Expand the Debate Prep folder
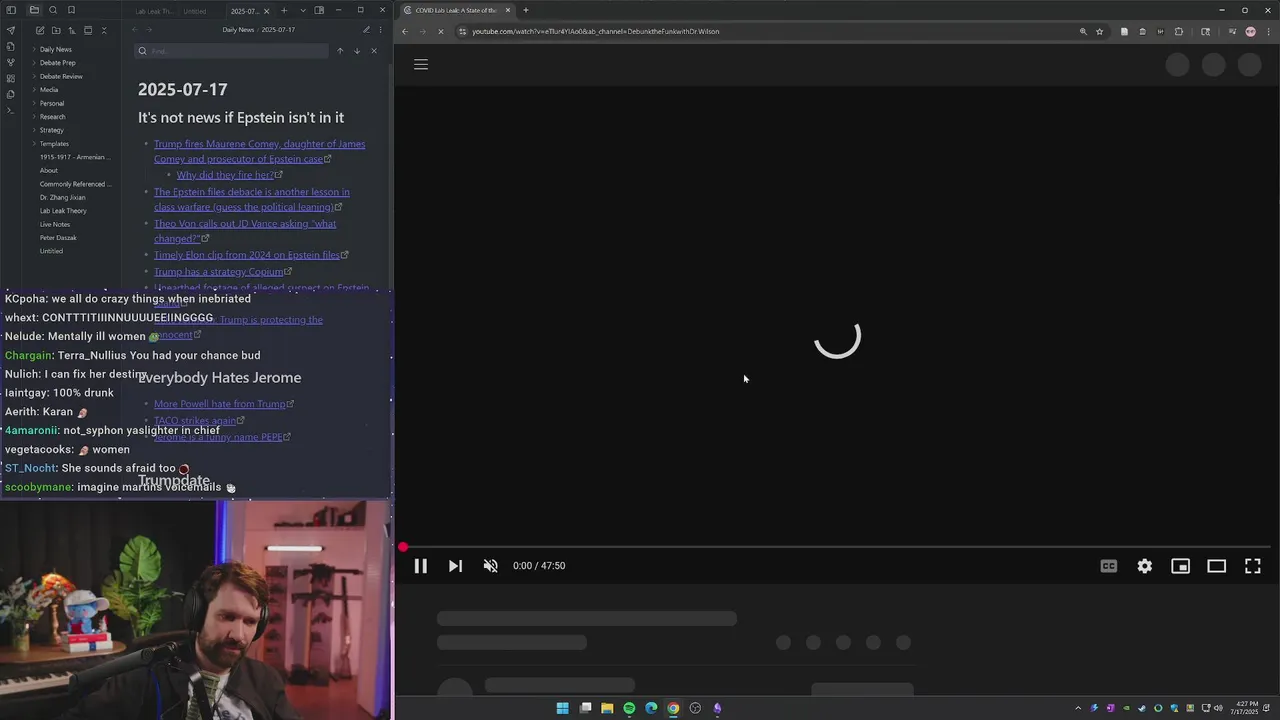 coord(57,62)
